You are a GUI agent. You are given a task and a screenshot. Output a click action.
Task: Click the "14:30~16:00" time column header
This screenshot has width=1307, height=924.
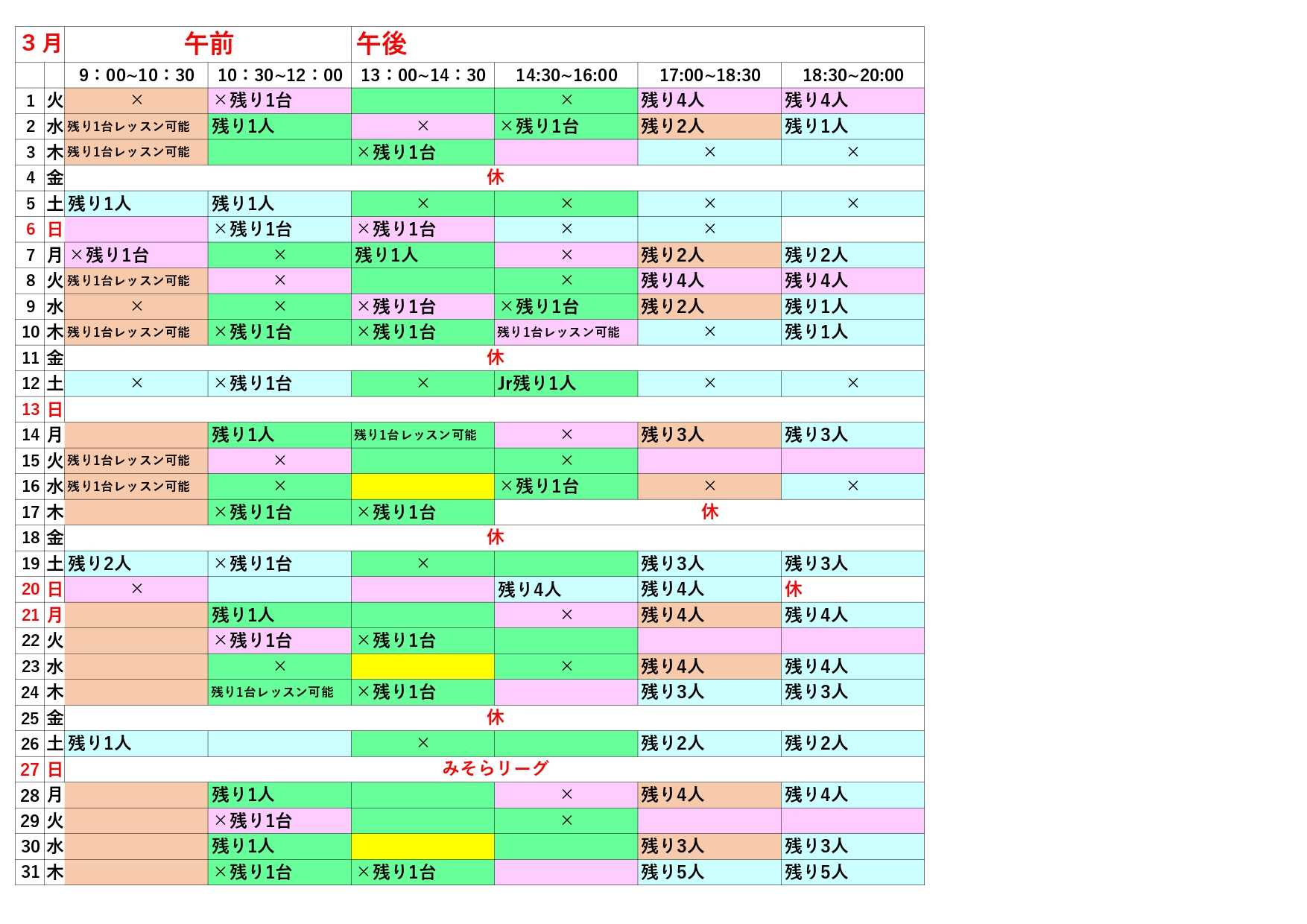coord(566,75)
